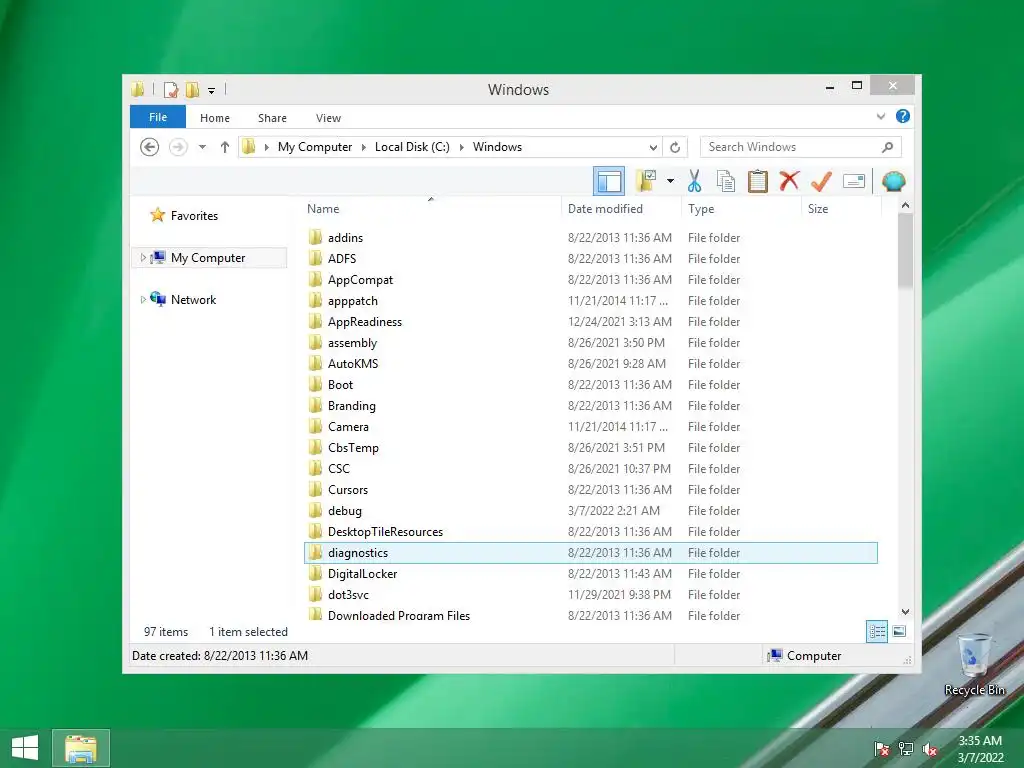Open the quick access toolbar dropdown arrow

[x=212, y=91]
